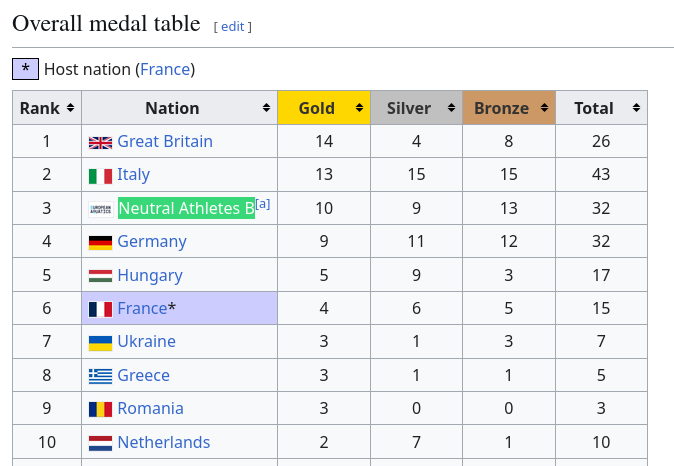
Task: Click the footnote [a] superscript link
Action: (263, 204)
